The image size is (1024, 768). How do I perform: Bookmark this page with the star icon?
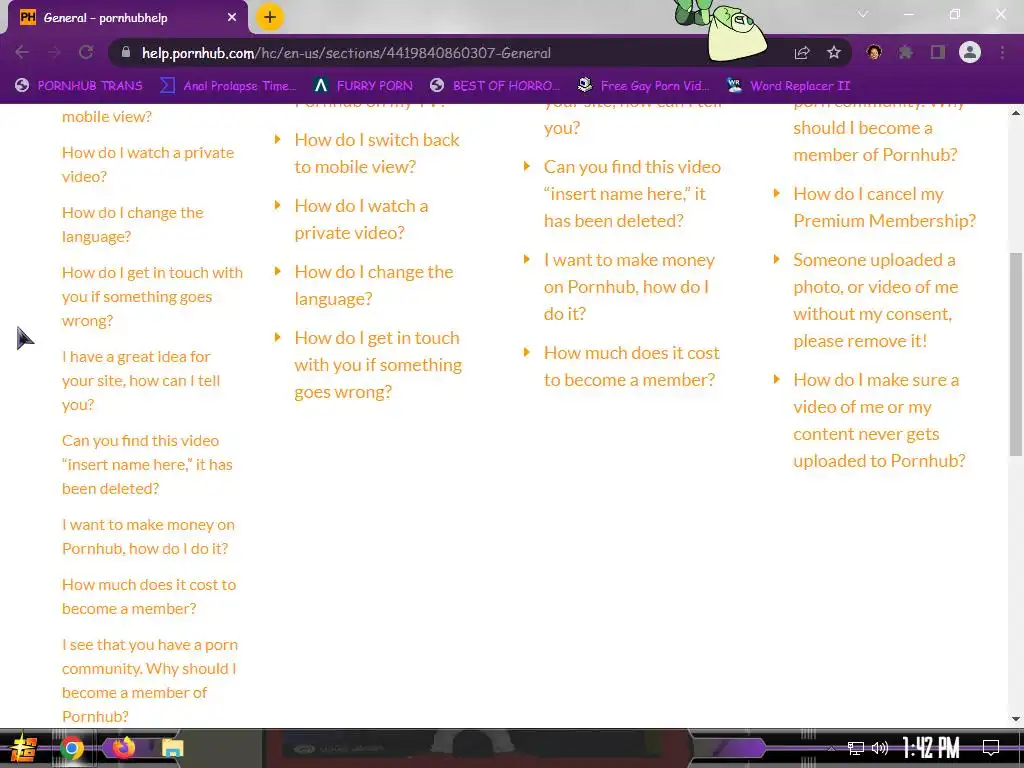pos(834,52)
